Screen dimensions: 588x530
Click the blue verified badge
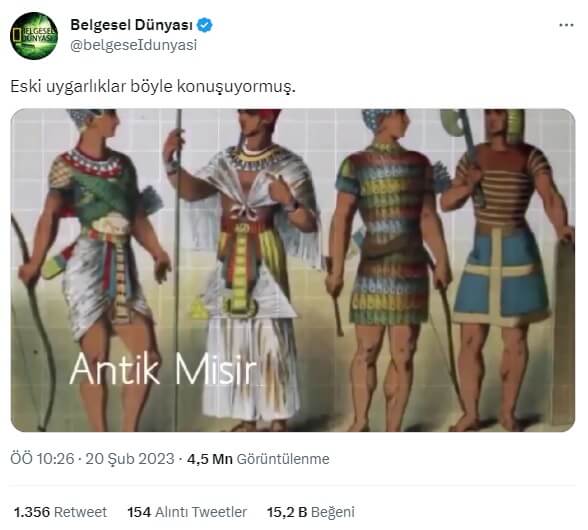(205, 25)
